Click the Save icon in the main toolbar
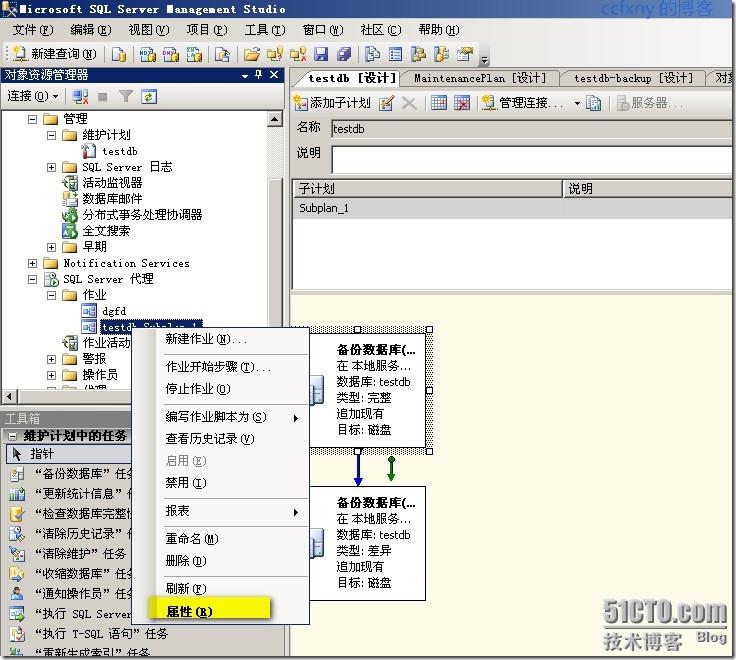736x660 pixels. (x=321, y=54)
